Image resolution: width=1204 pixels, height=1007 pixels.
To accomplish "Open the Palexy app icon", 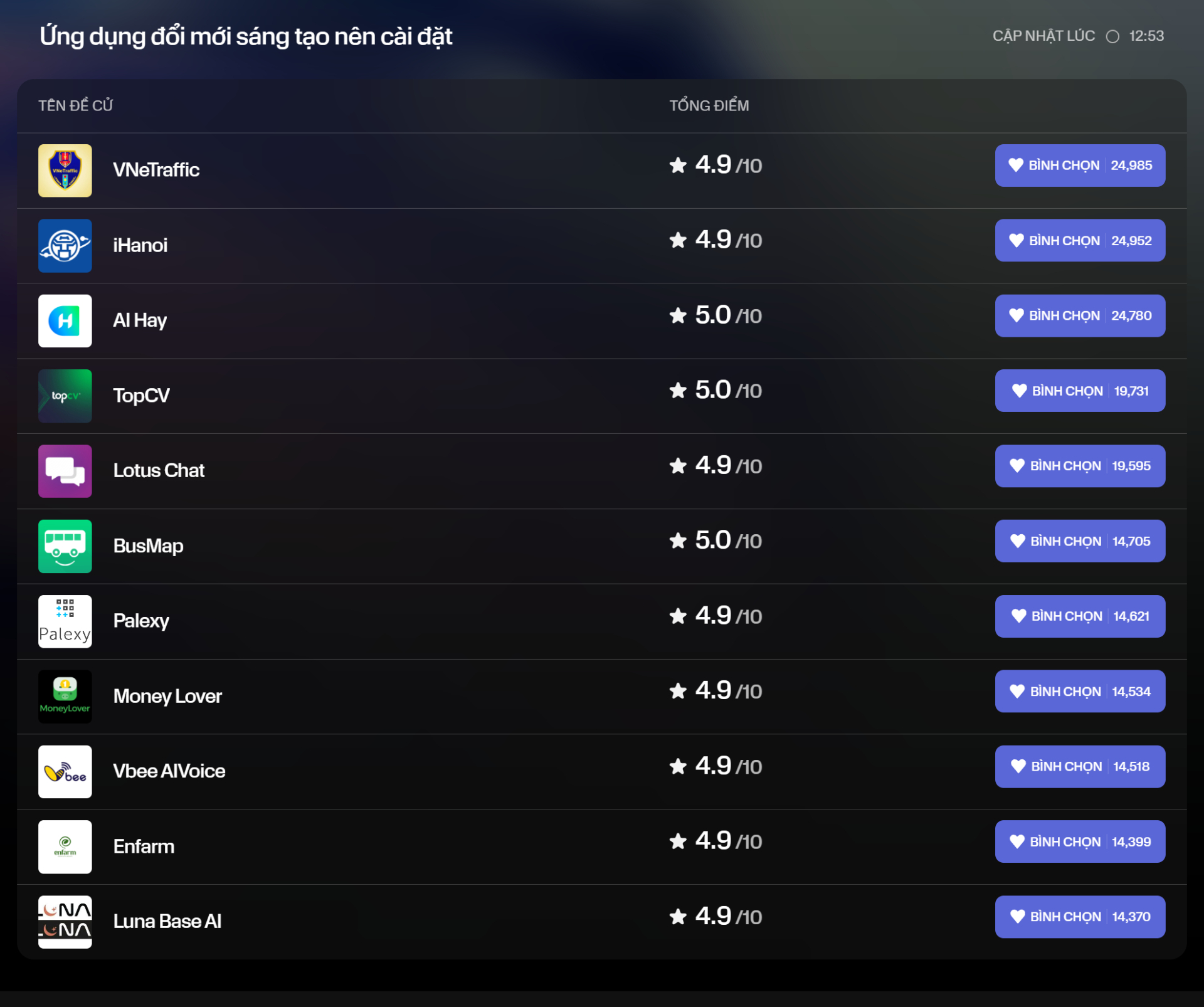I will click(x=65, y=621).
